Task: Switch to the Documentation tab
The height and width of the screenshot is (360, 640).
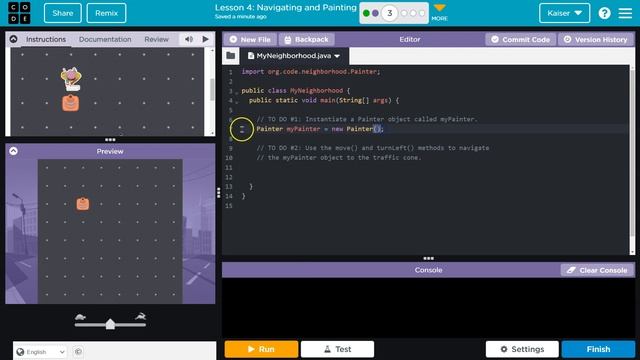Action: [105, 39]
